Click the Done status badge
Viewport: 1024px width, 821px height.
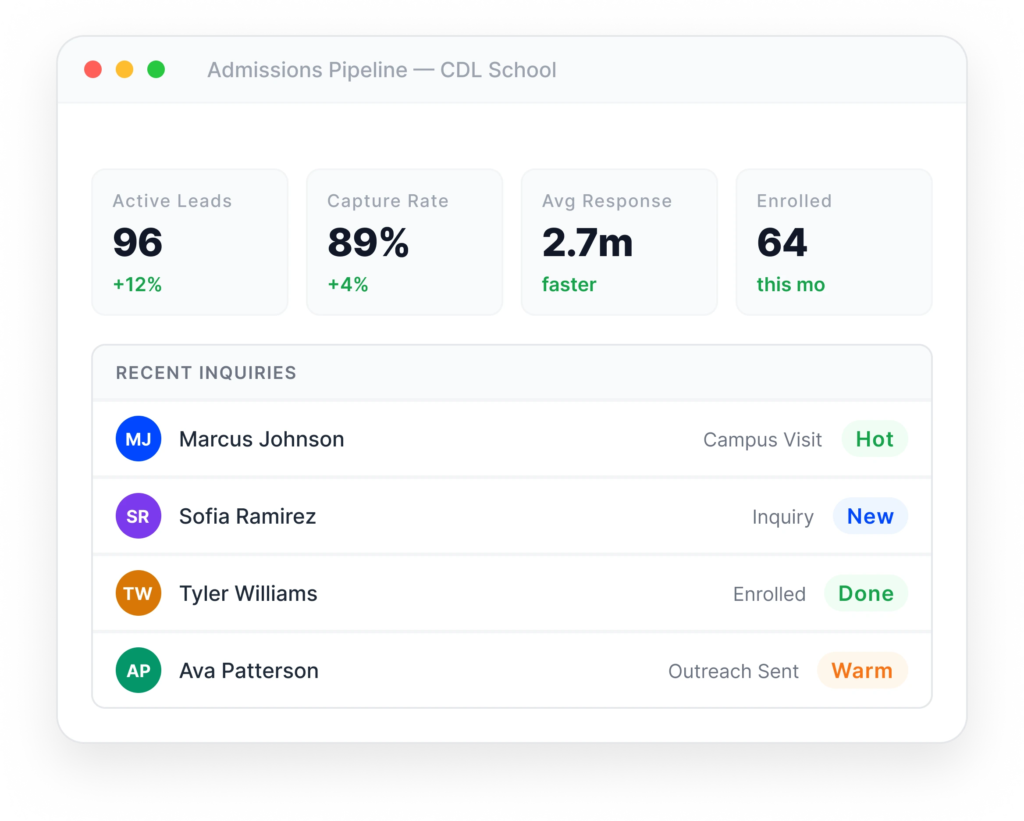click(865, 593)
